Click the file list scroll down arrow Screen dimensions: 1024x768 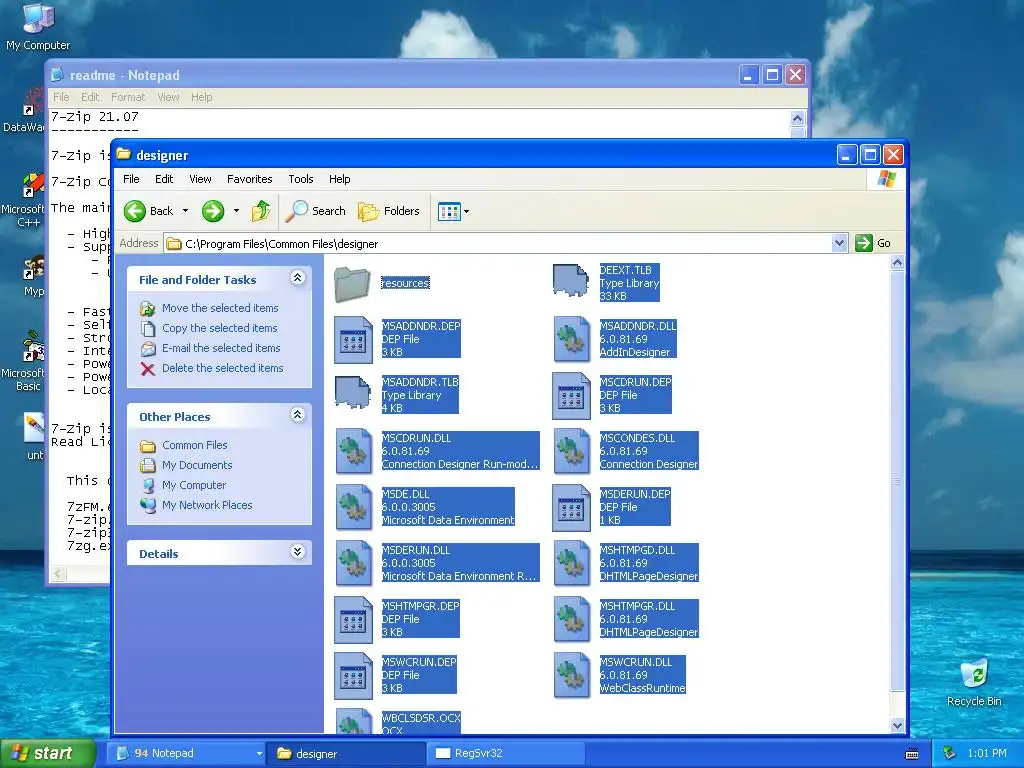click(897, 725)
